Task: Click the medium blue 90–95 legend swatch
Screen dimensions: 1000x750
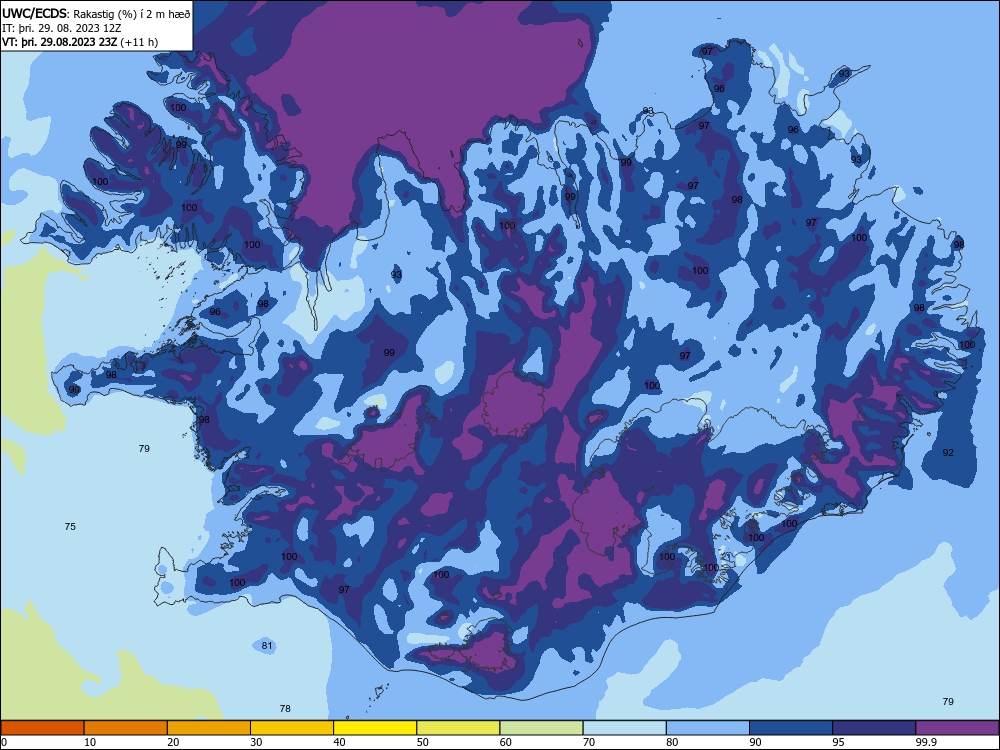Action: pos(791,728)
